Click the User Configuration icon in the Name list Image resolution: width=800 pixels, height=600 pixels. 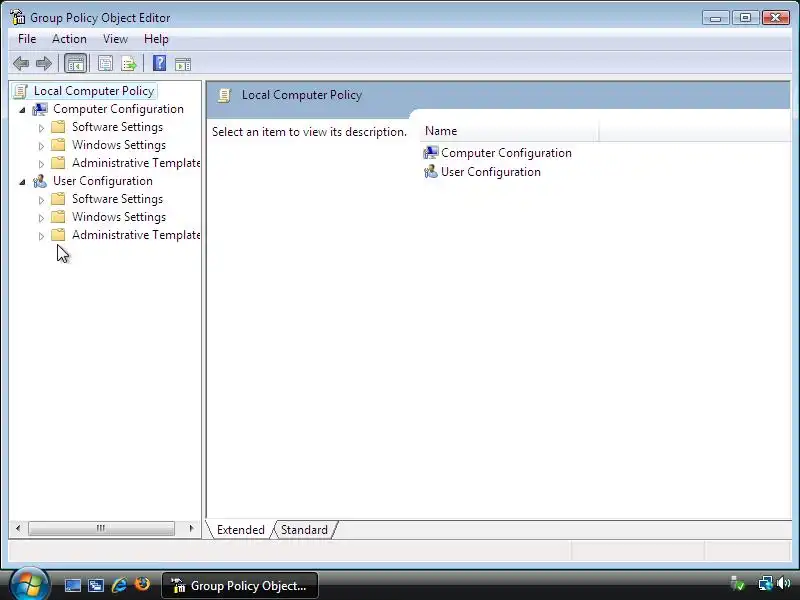click(x=431, y=171)
